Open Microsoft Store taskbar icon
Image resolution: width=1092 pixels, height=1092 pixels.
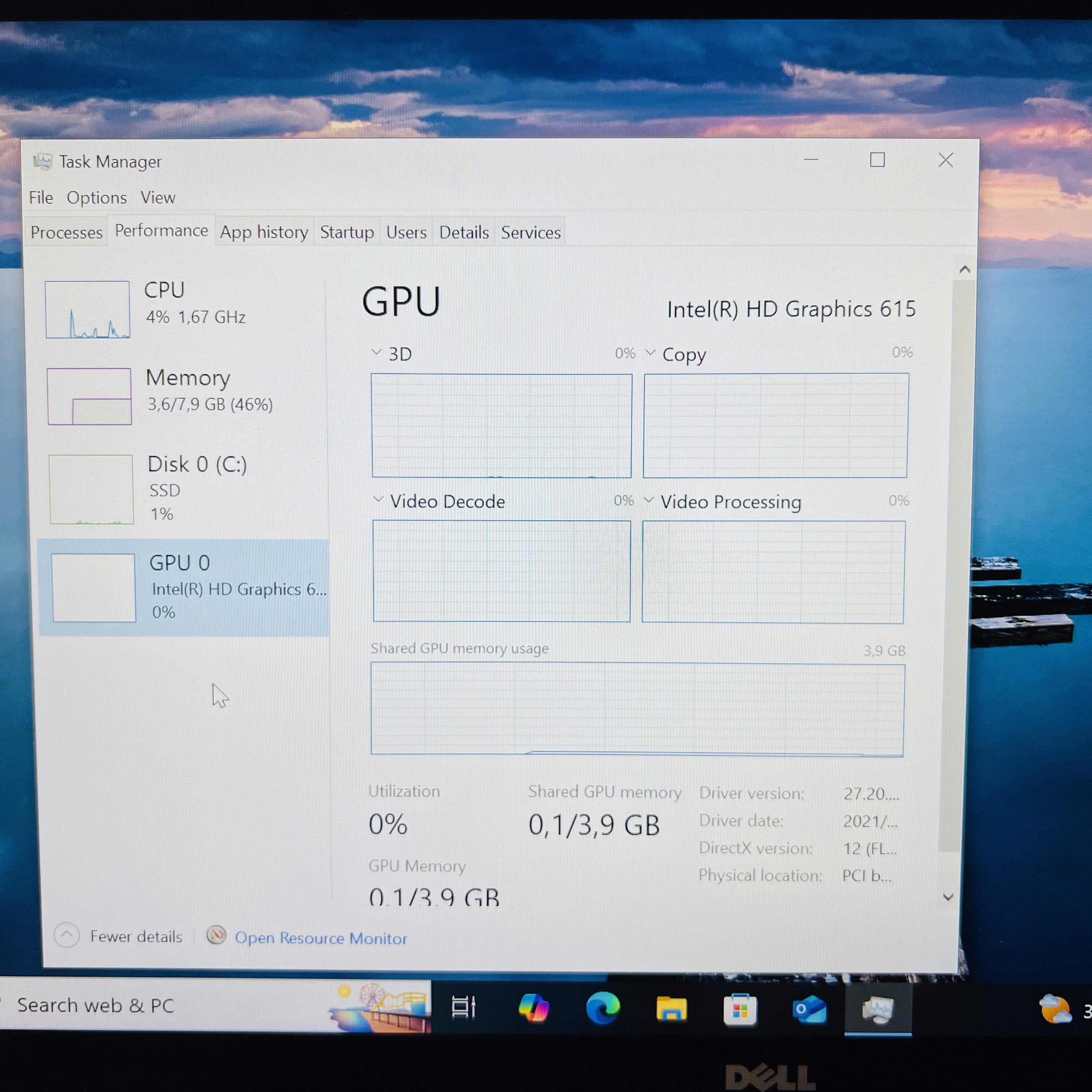click(x=740, y=1009)
